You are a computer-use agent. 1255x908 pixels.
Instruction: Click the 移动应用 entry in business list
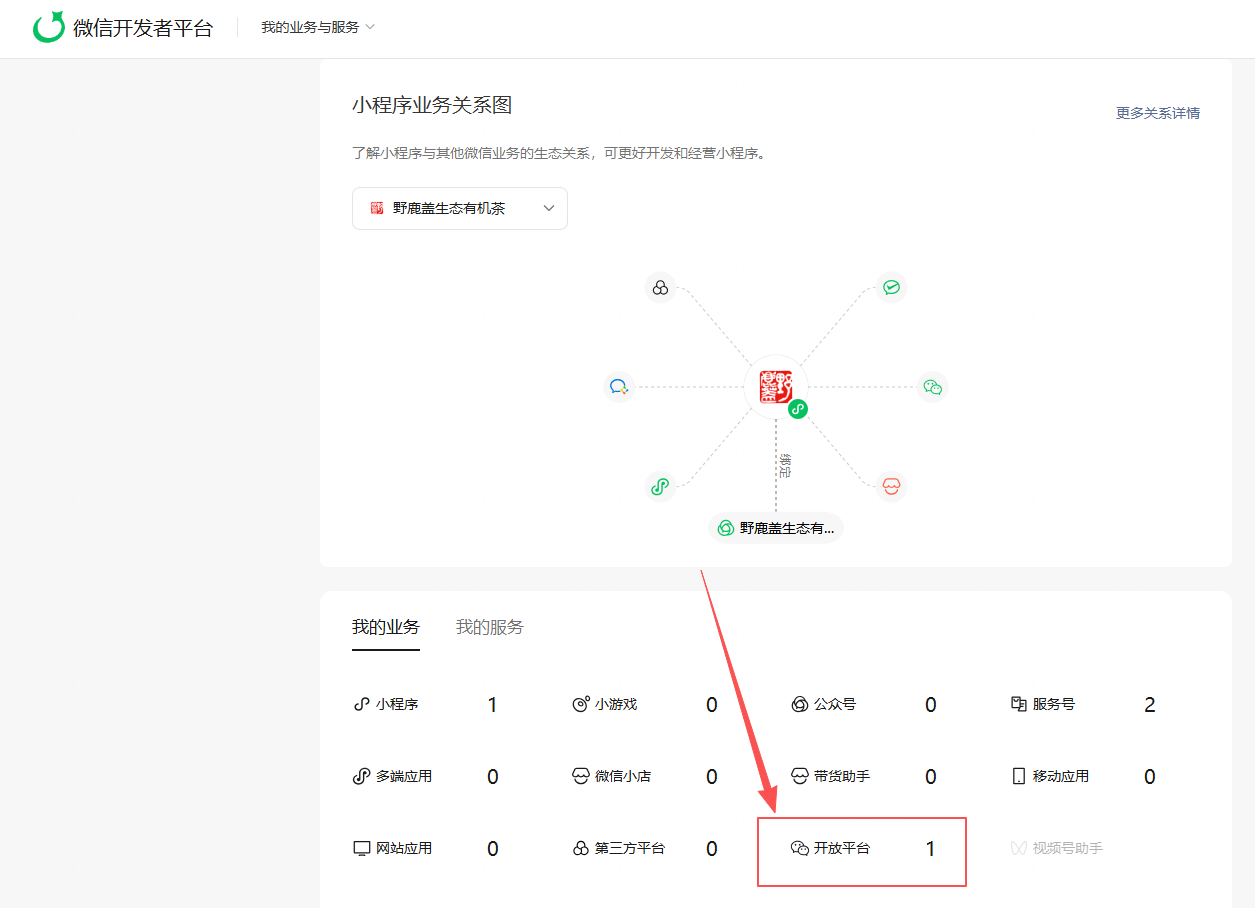coord(1060,776)
